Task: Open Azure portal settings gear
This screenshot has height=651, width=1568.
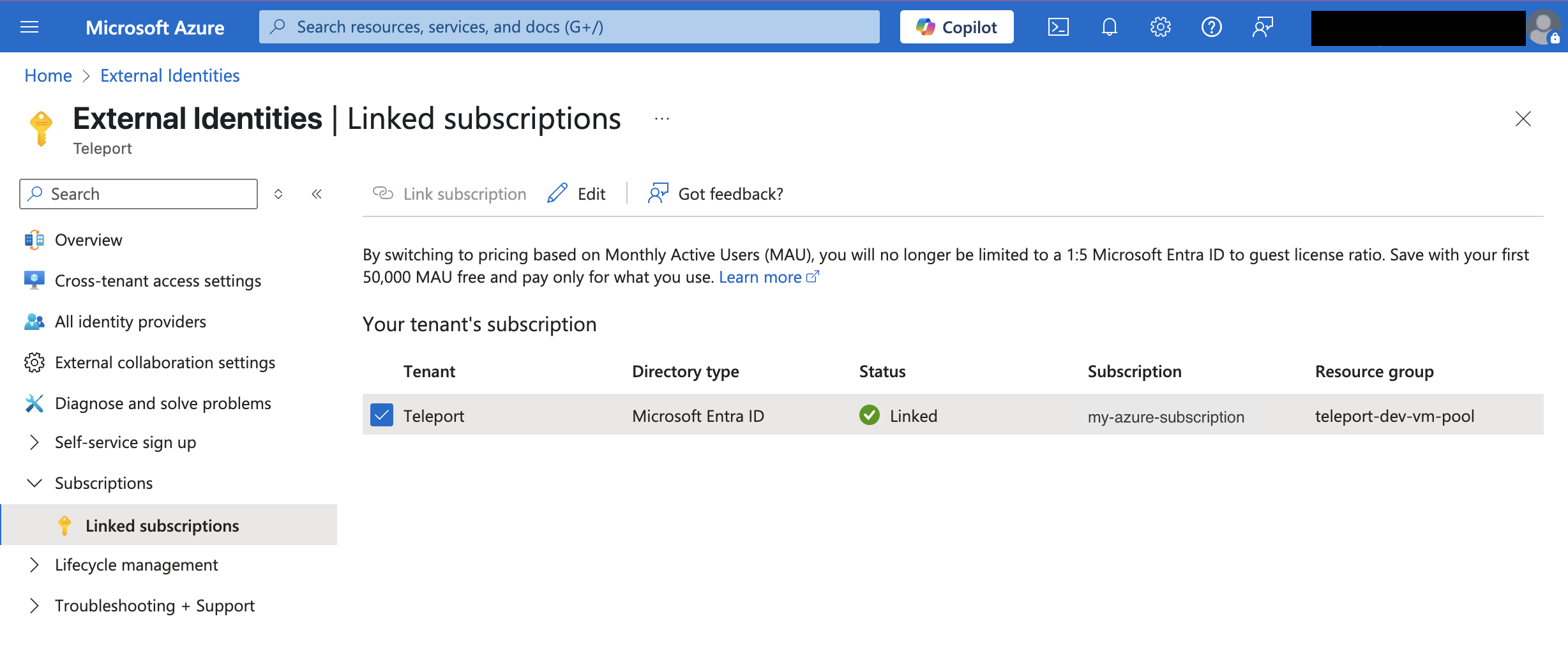Action: [x=1160, y=26]
